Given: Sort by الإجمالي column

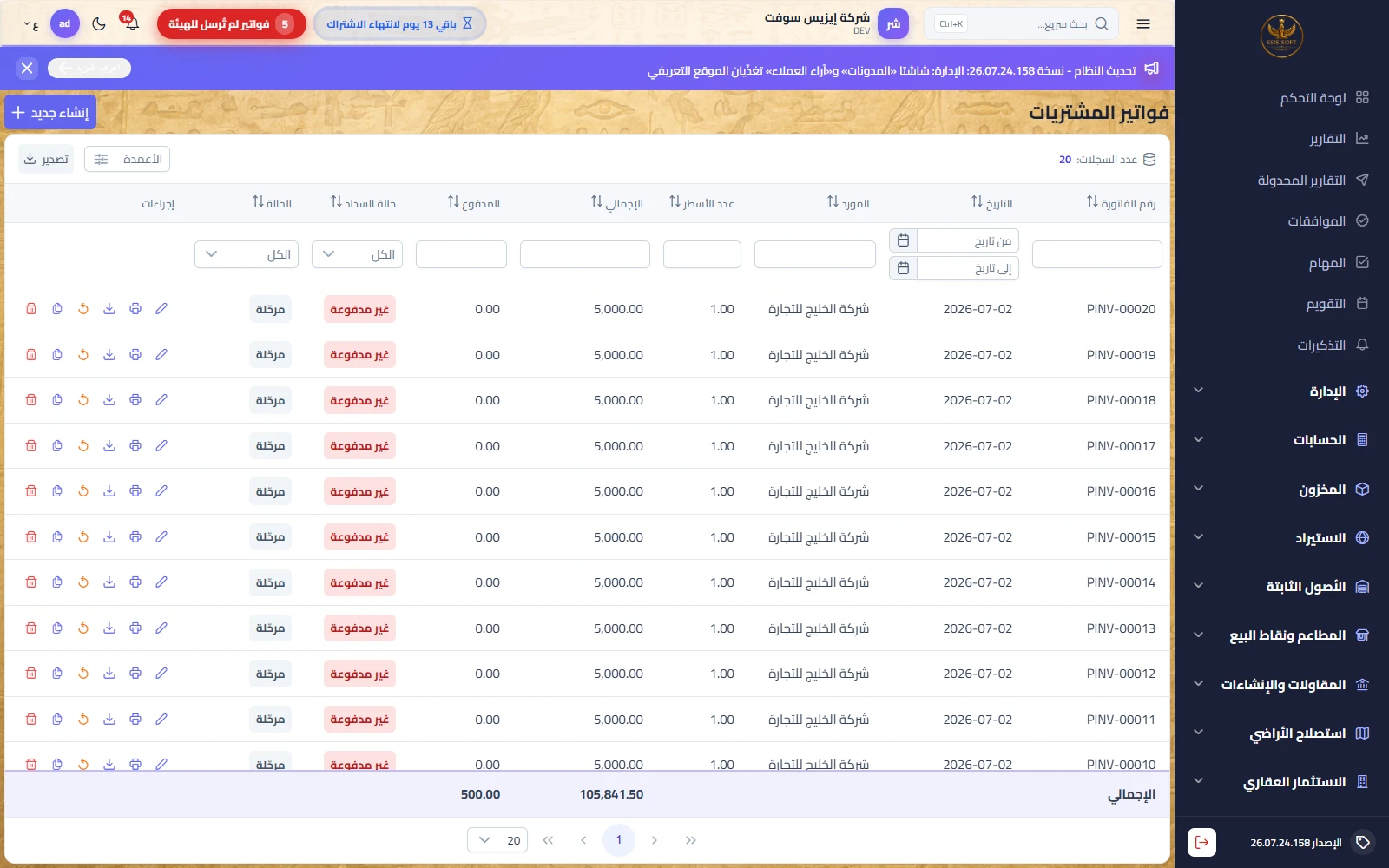Looking at the screenshot, I should pyautogui.click(x=596, y=201).
